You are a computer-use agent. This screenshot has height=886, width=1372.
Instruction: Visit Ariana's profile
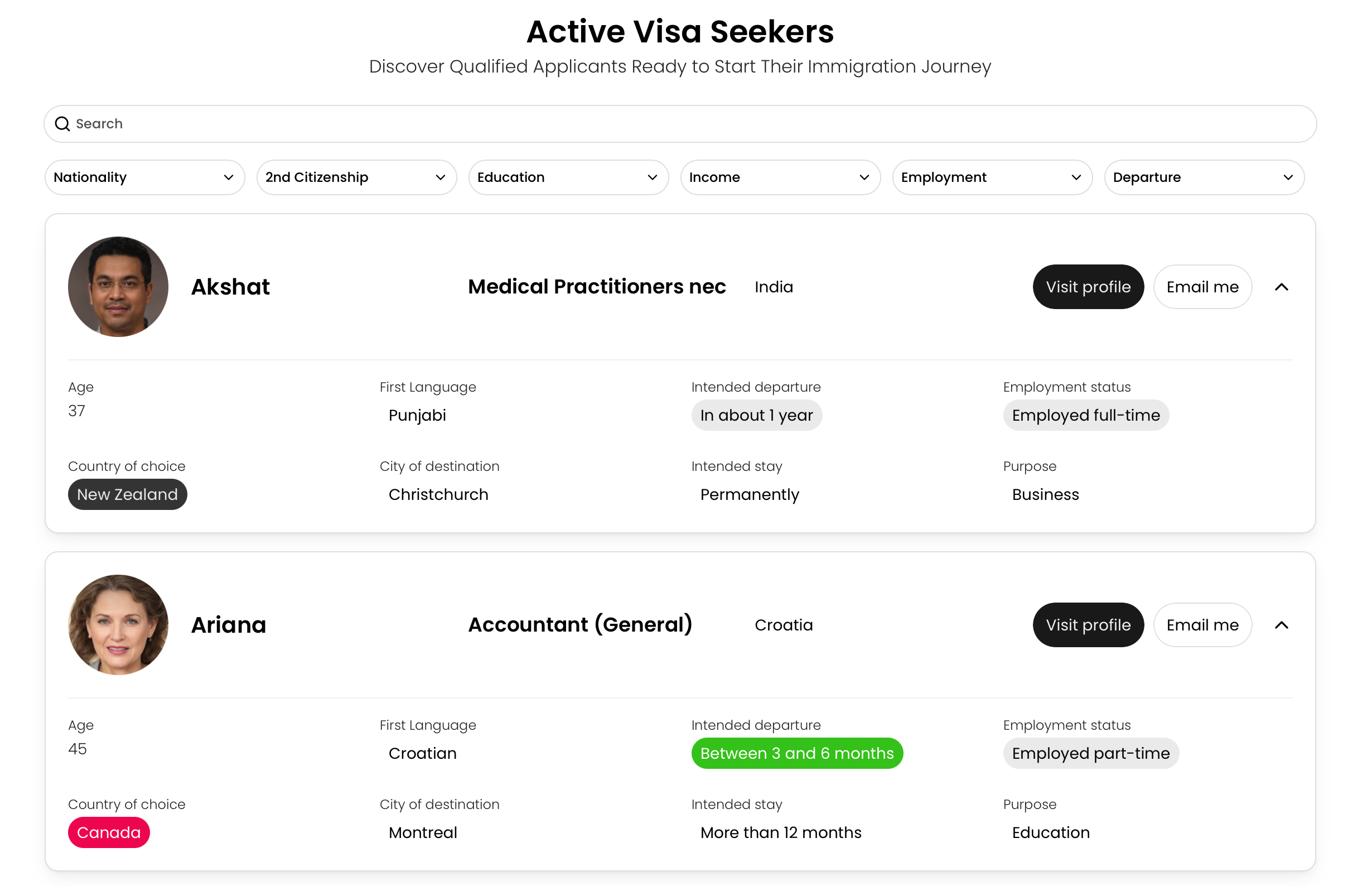click(x=1088, y=625)
